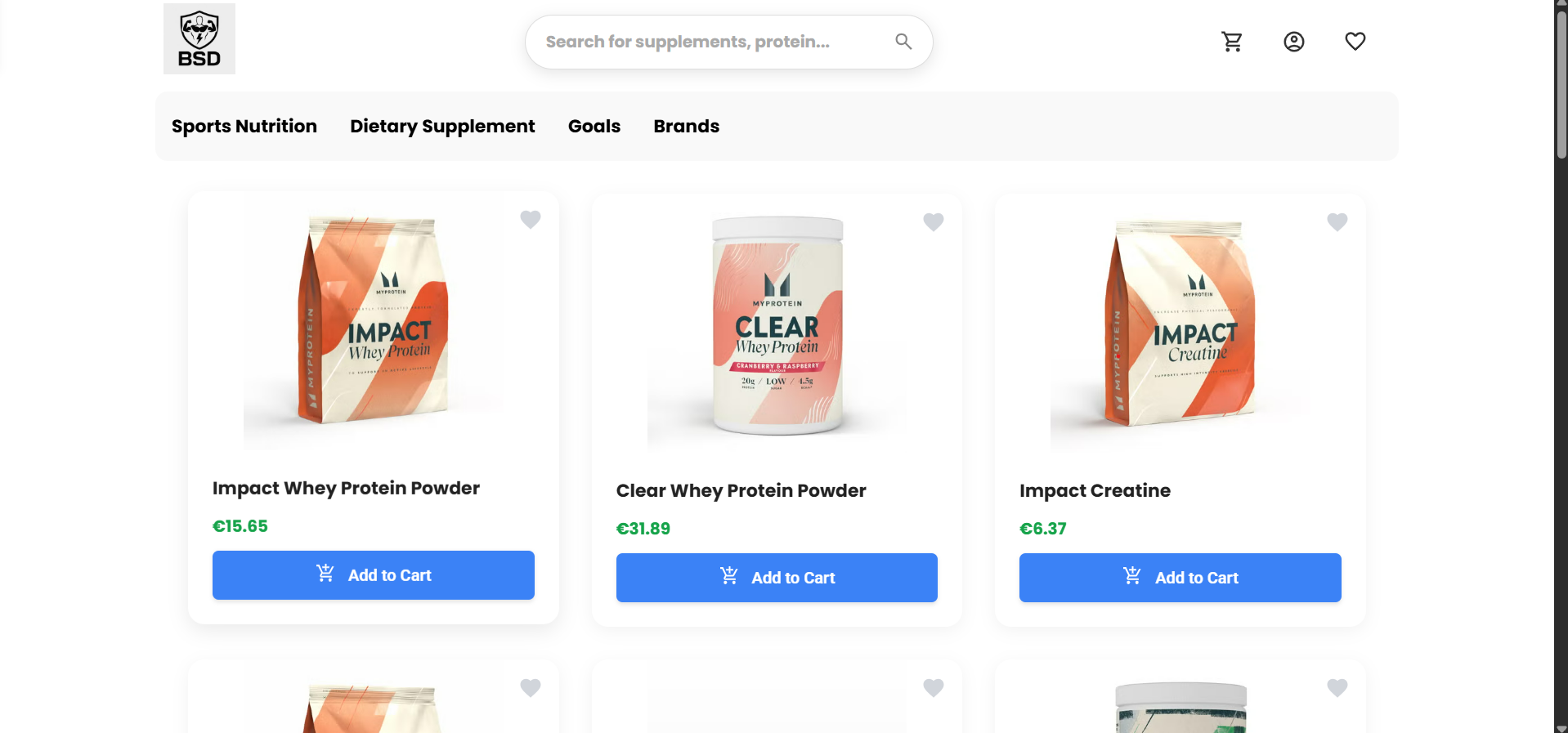The image size is (1568, 733).
Task: Click the search magnifier icon
Action: (903, 42)
